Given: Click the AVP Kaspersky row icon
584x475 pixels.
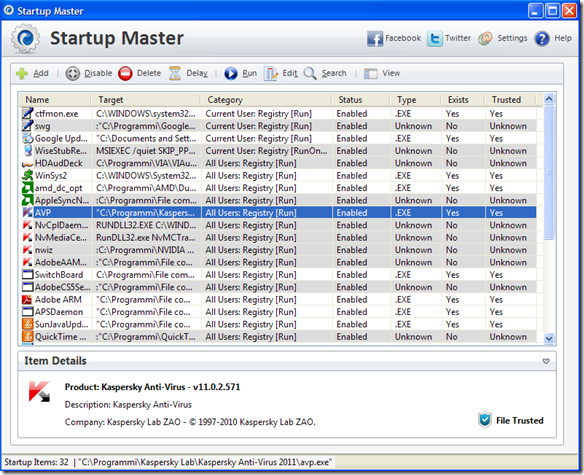Looking at the screenshot, I should click(27, 212).
